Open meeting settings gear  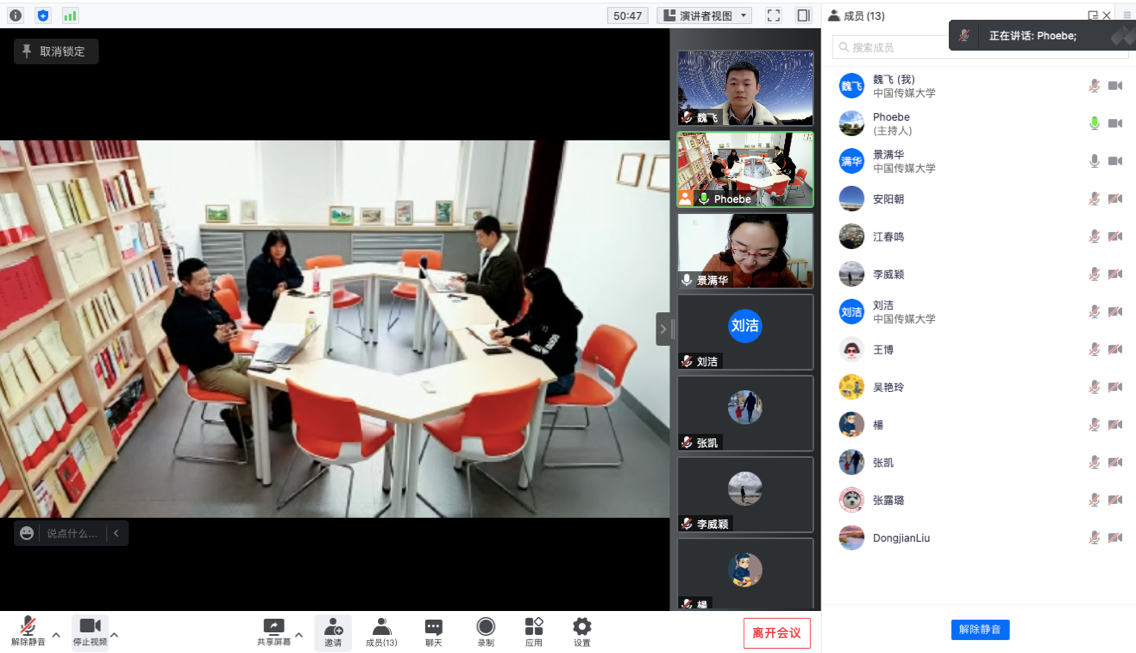pos(582,632)
